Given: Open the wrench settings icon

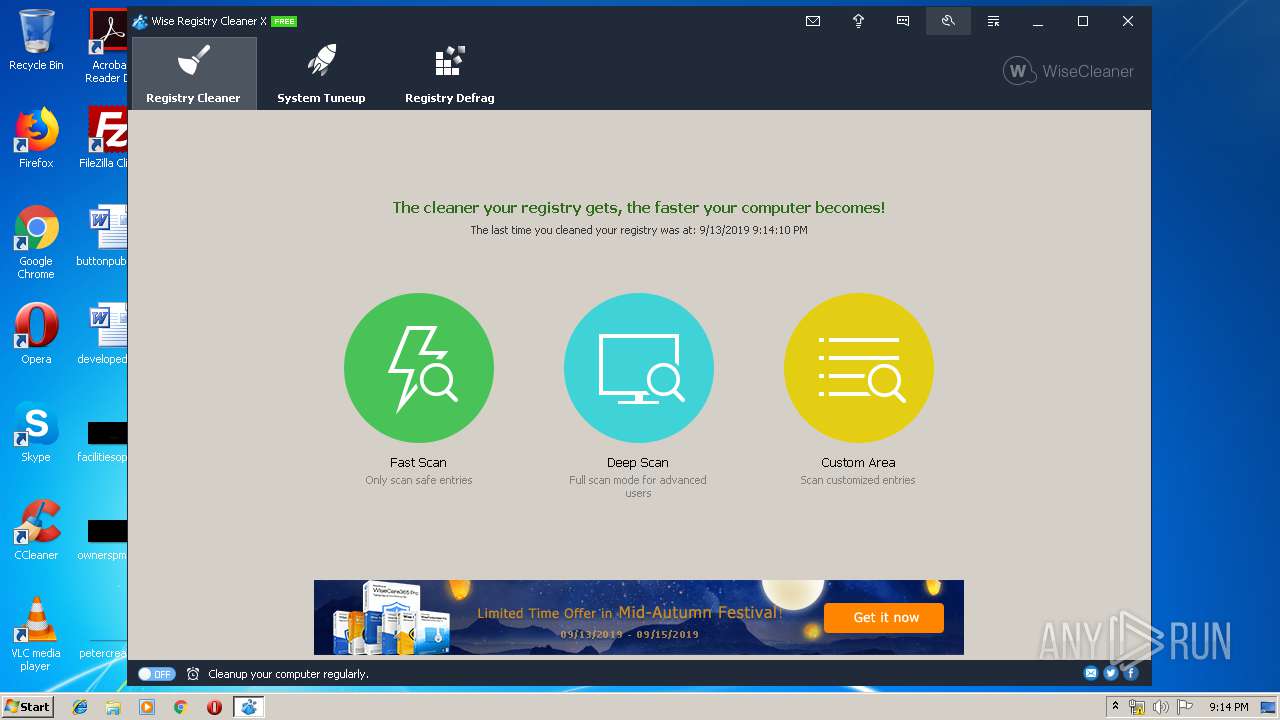Looking at the screenshot, I should (x=948, y=21).
